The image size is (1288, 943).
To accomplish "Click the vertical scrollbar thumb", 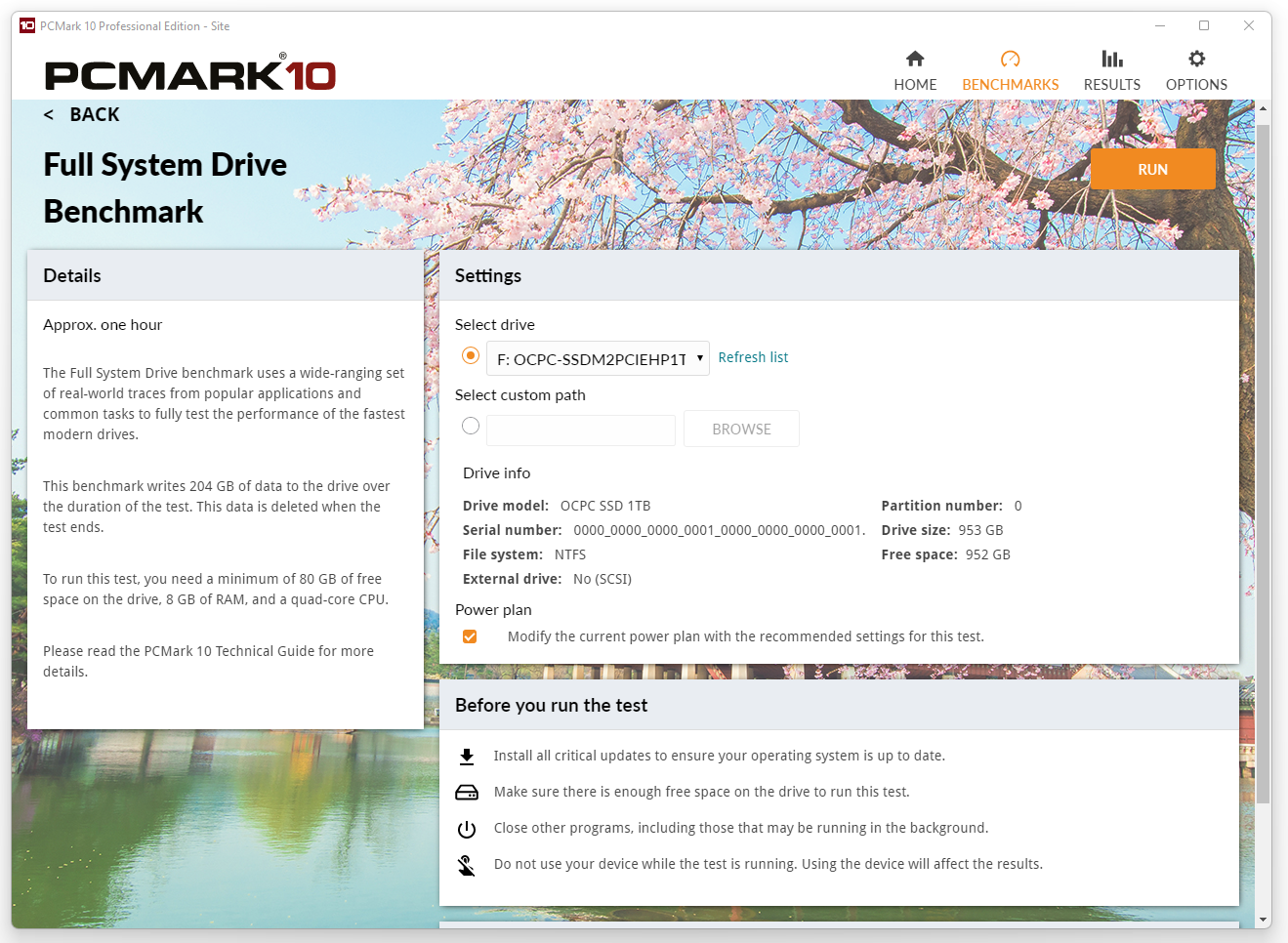I will pos(1264,464).
